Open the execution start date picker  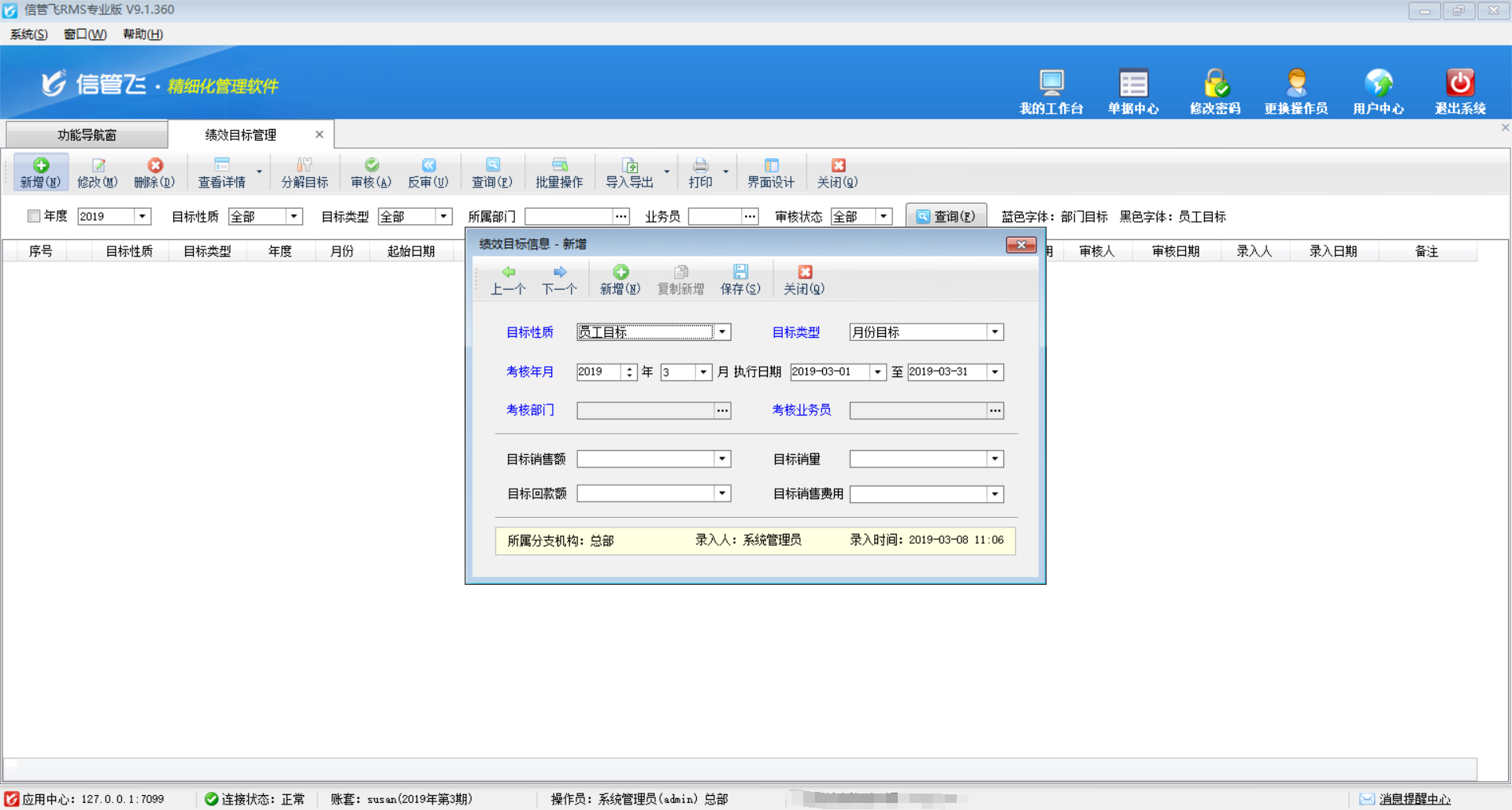pyautogui.click(x=877, y=372)
